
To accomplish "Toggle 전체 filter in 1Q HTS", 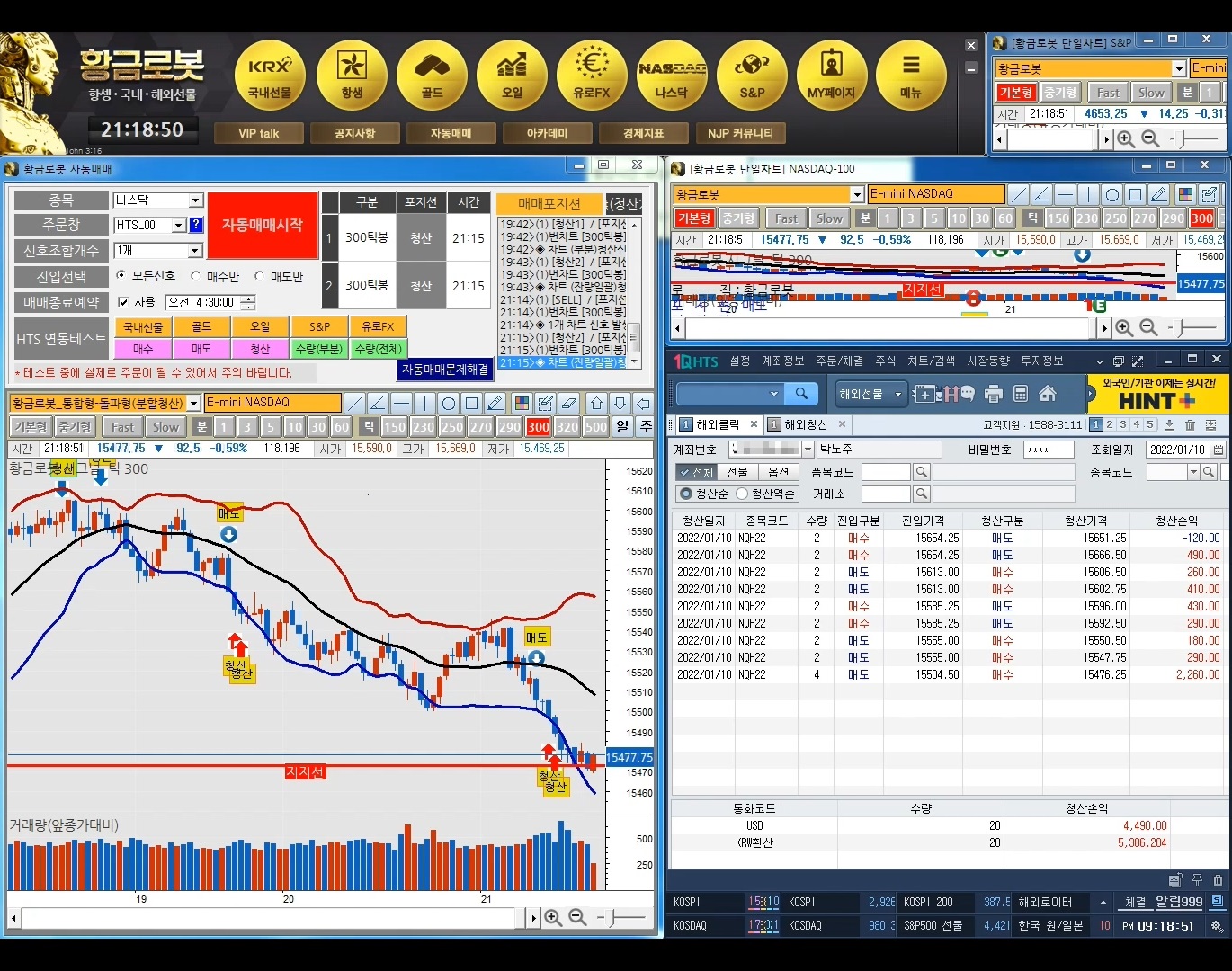I will 695,472.
